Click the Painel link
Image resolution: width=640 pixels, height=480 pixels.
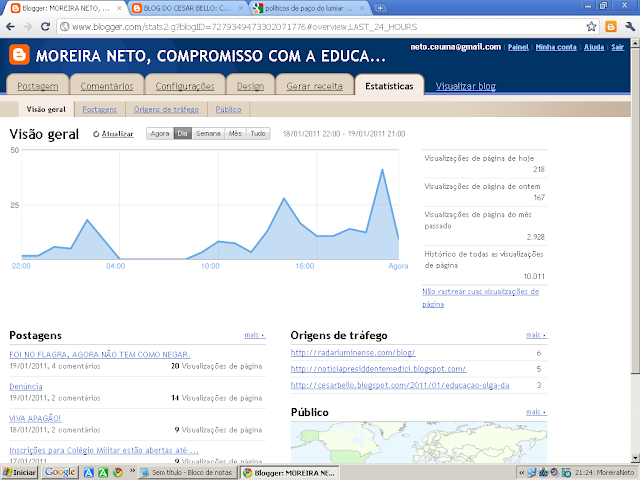[x=518, y=47]
